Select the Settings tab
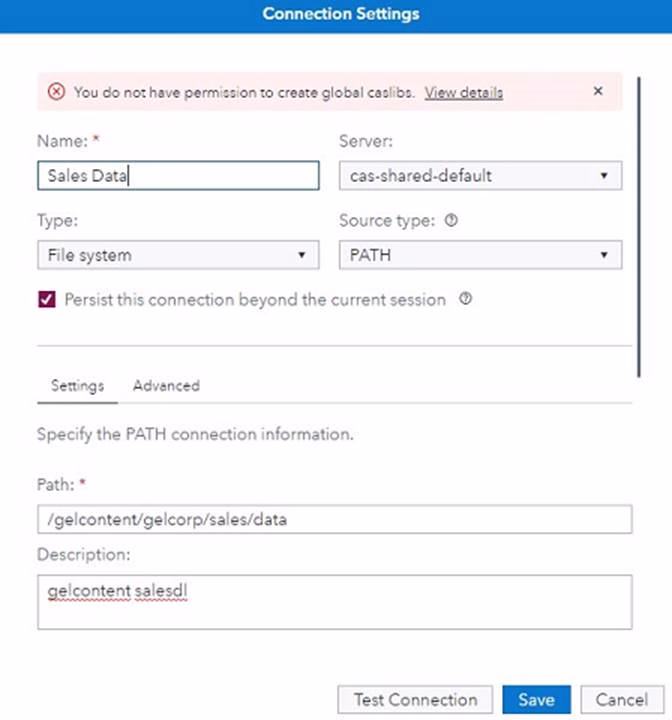672x720 pixels. pyautogui.click(x=77, y=385)
